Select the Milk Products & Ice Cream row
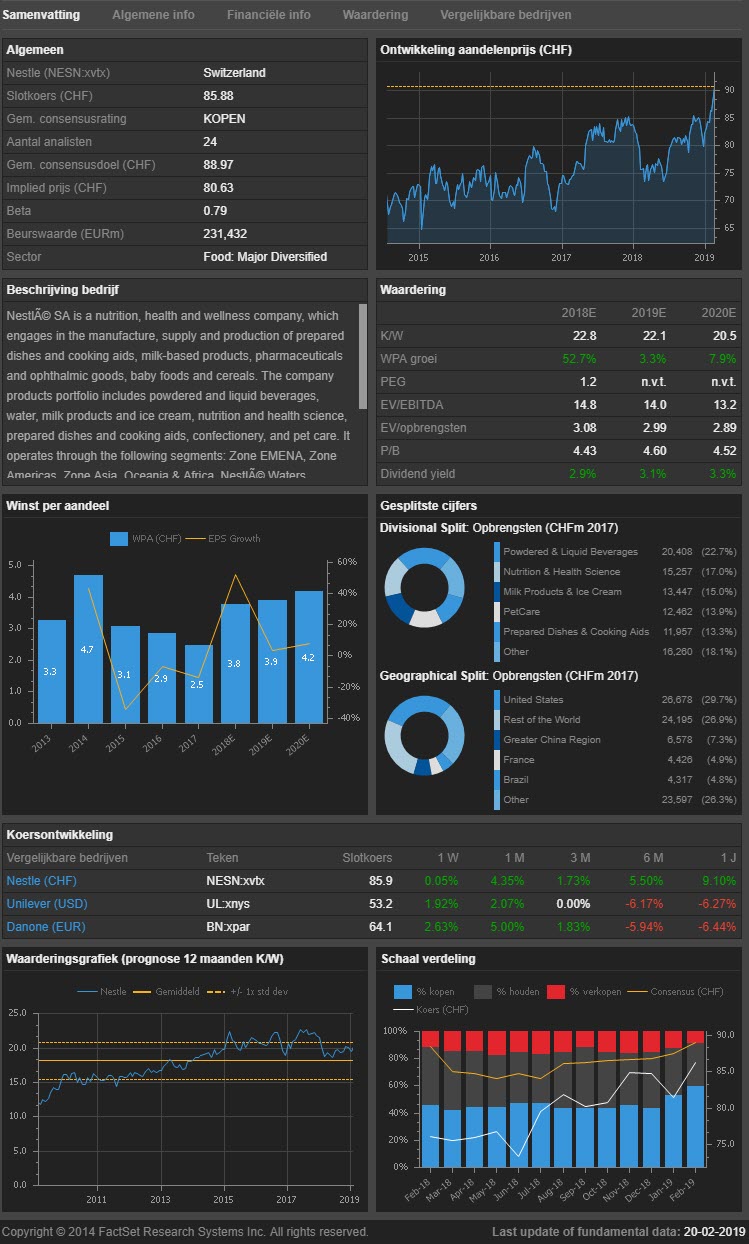The height and width of the screenshot is (1244, 749). pyautogui.click(x=617, y=592)
